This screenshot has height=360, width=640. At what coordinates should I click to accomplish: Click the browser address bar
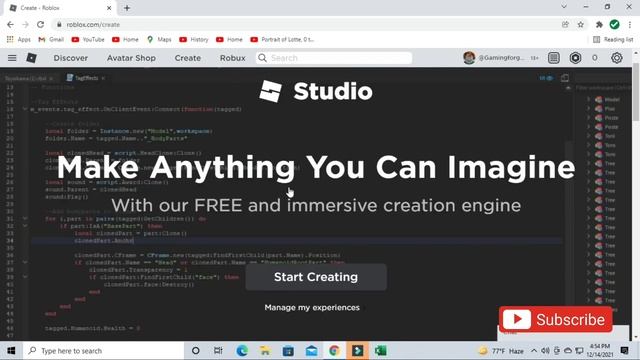[306, 24]
